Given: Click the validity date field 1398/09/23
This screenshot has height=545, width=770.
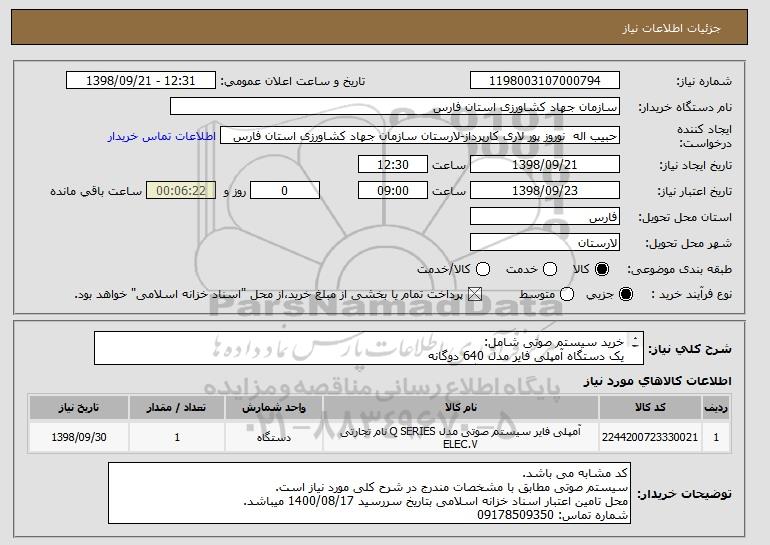Looking at the screenshot, I should 545,191.
